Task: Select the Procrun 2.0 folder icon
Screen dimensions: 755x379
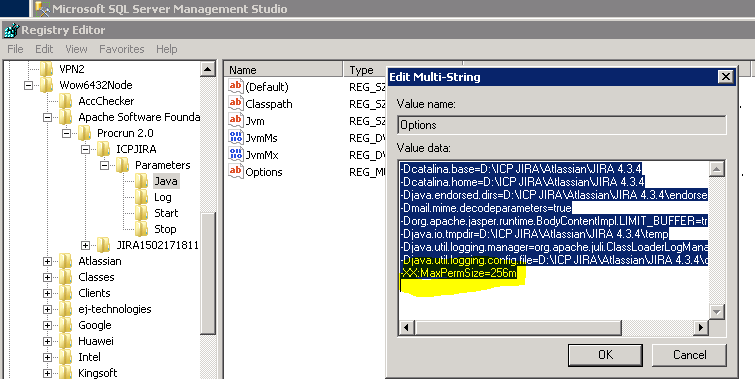Action: 84,133
